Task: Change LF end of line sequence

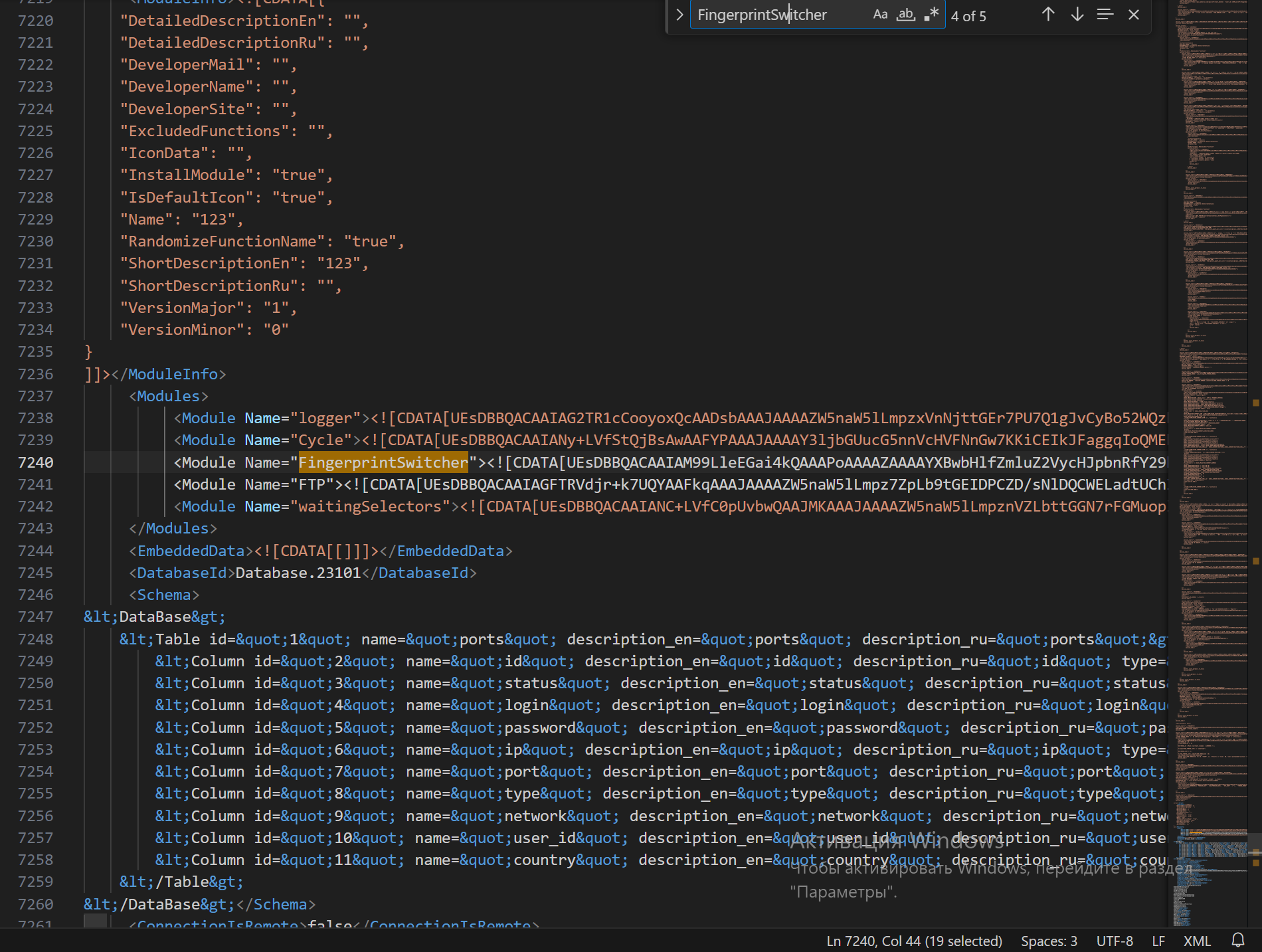Action: [1158, 941]
